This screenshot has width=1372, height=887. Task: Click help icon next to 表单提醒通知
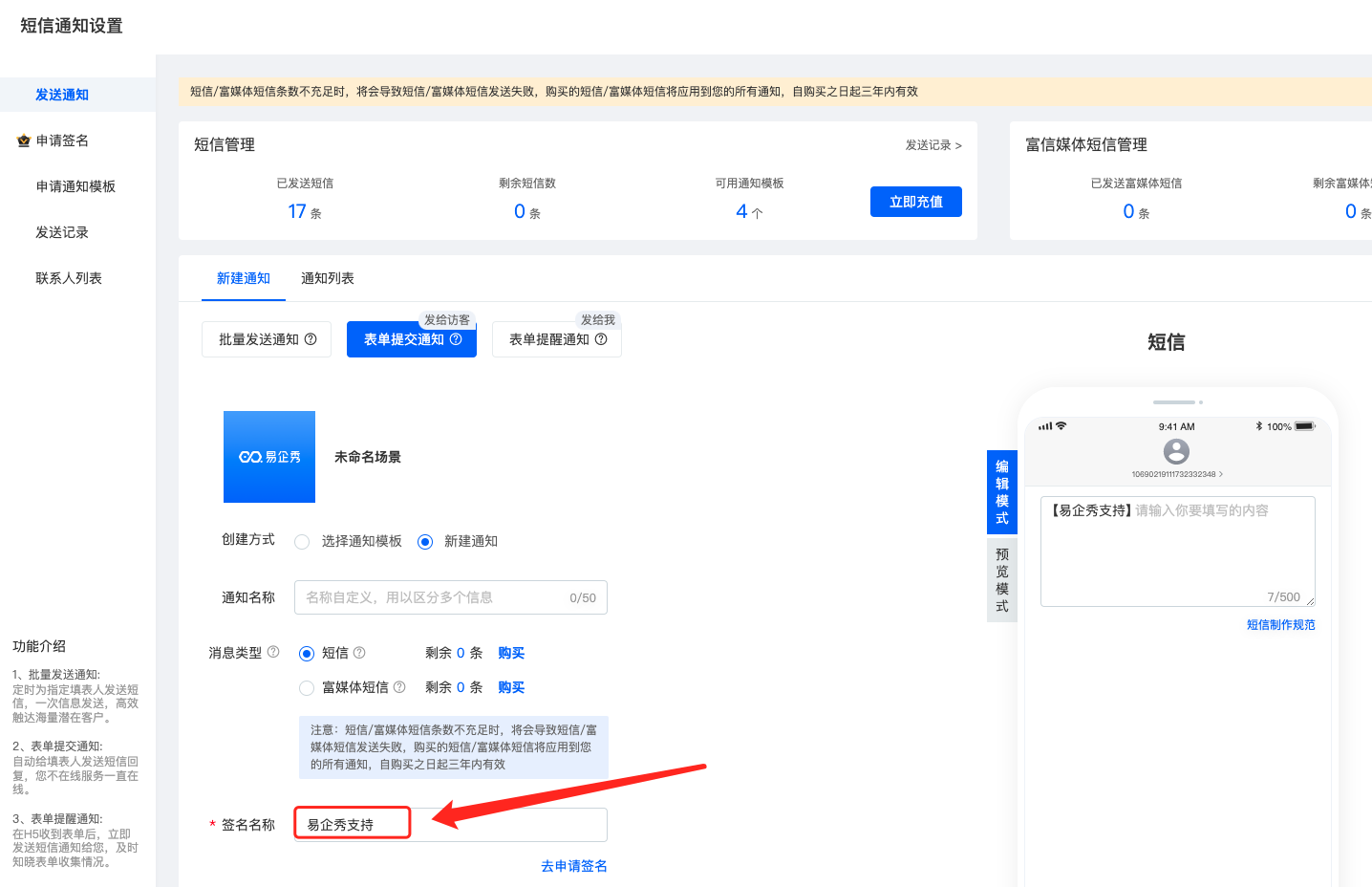pos(601,339)
